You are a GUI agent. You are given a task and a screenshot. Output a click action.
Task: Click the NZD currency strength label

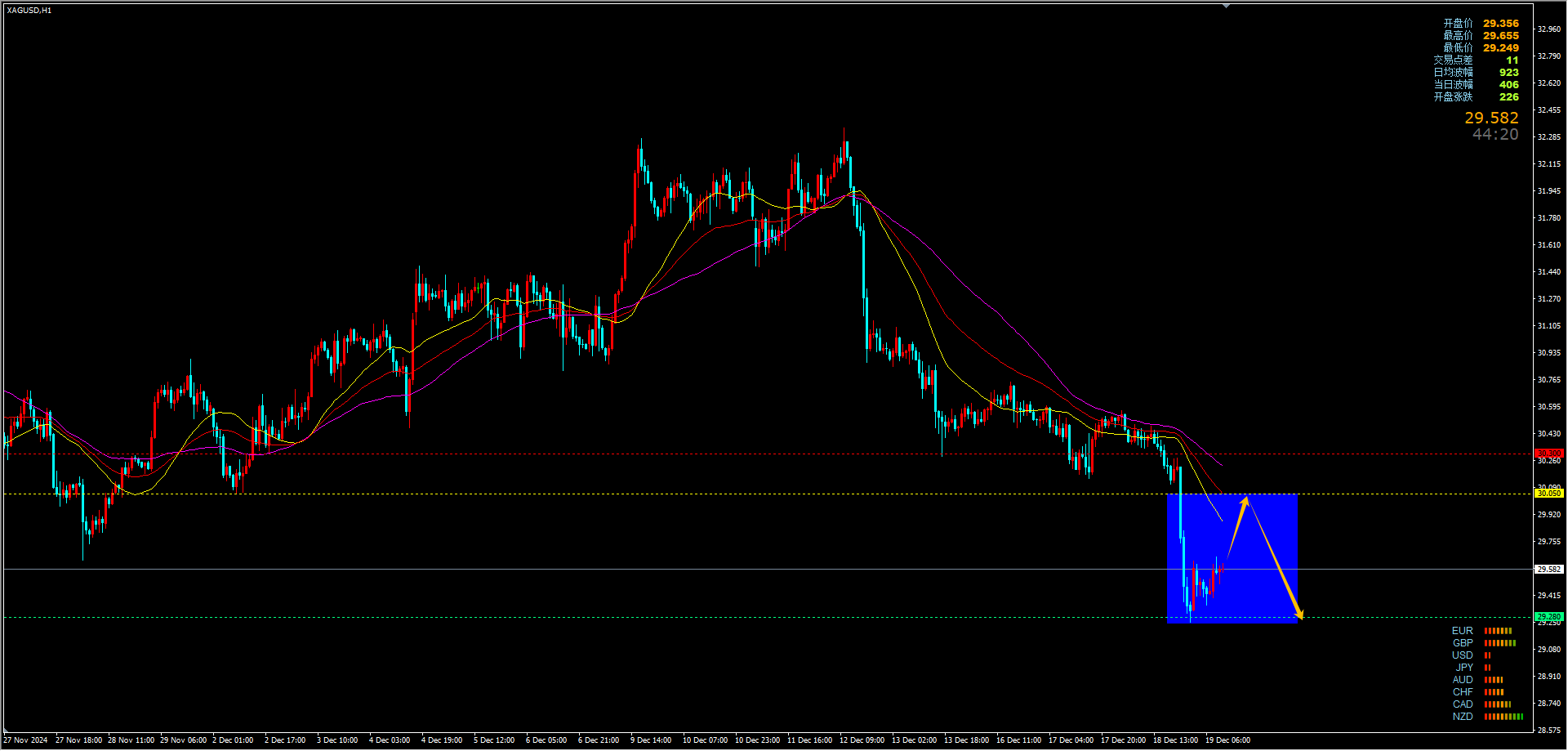[1463, 717]
